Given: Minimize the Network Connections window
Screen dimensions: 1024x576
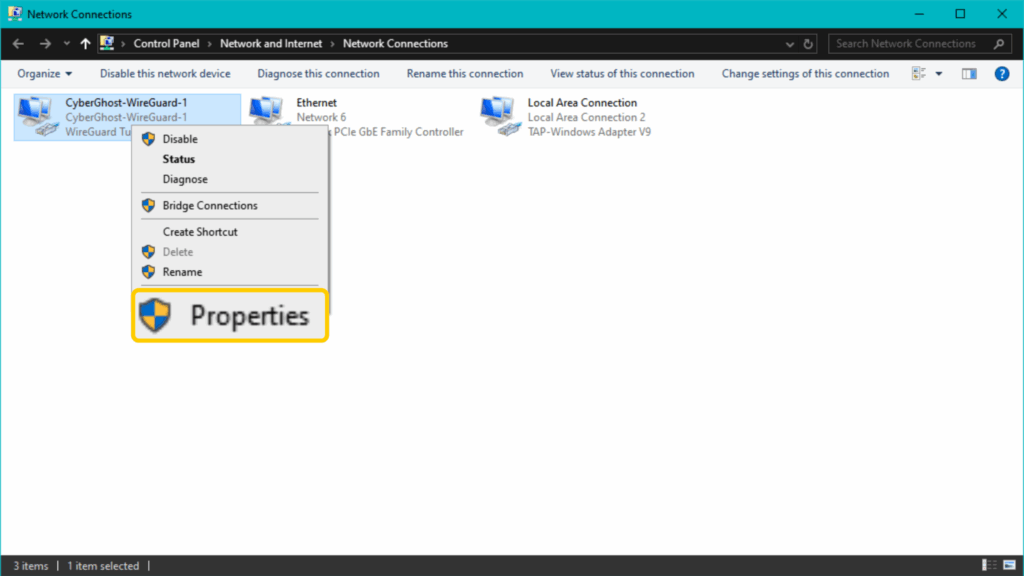Looking at the screenshot, I should click(x=919, y=14).
